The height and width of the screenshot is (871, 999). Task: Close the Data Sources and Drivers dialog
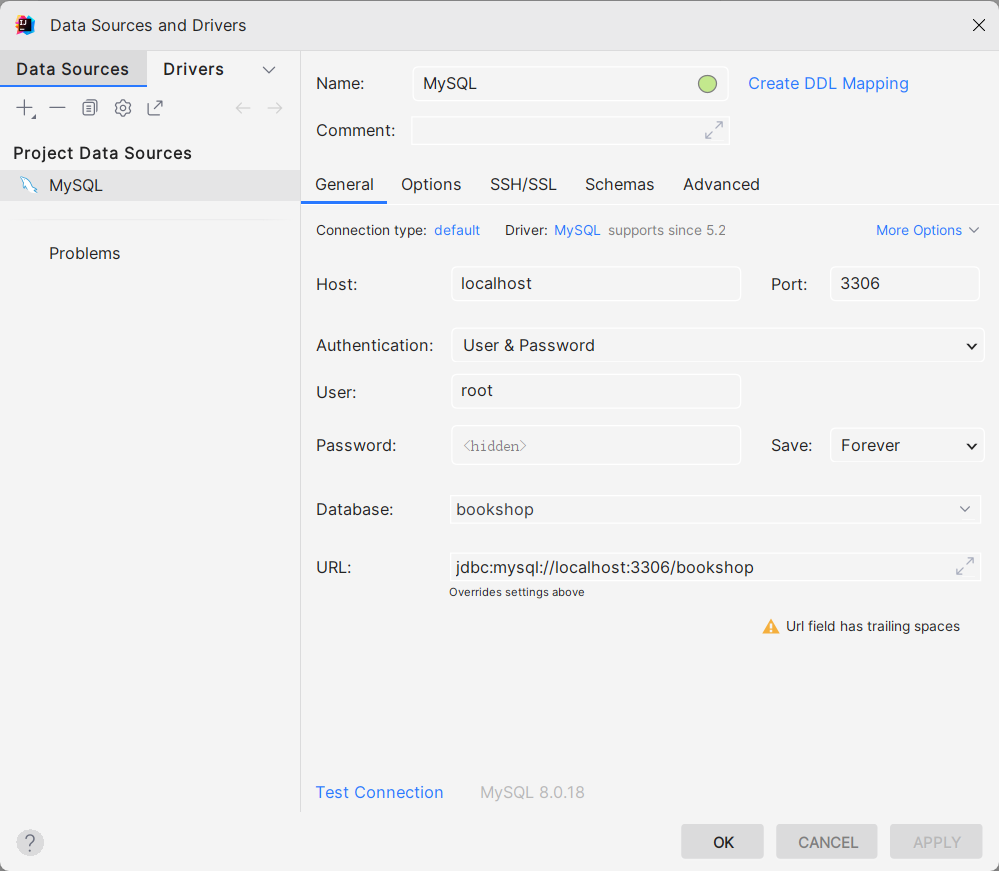(979, 25)
